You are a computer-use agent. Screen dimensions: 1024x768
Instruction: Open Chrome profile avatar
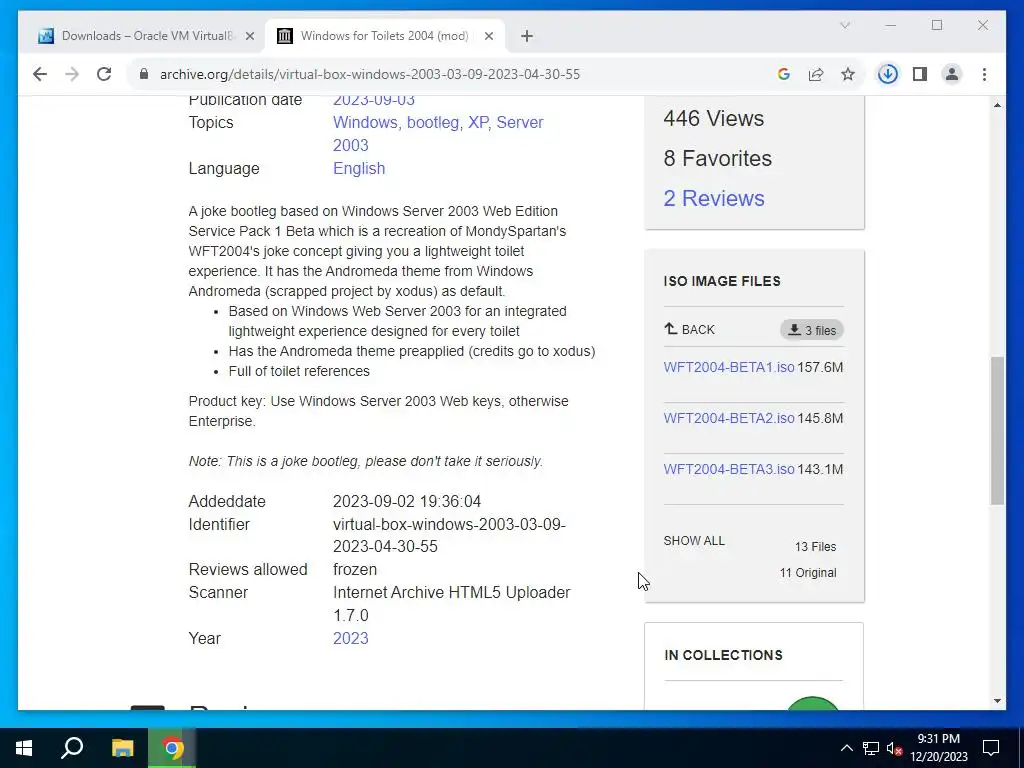[x=952, y=74]
